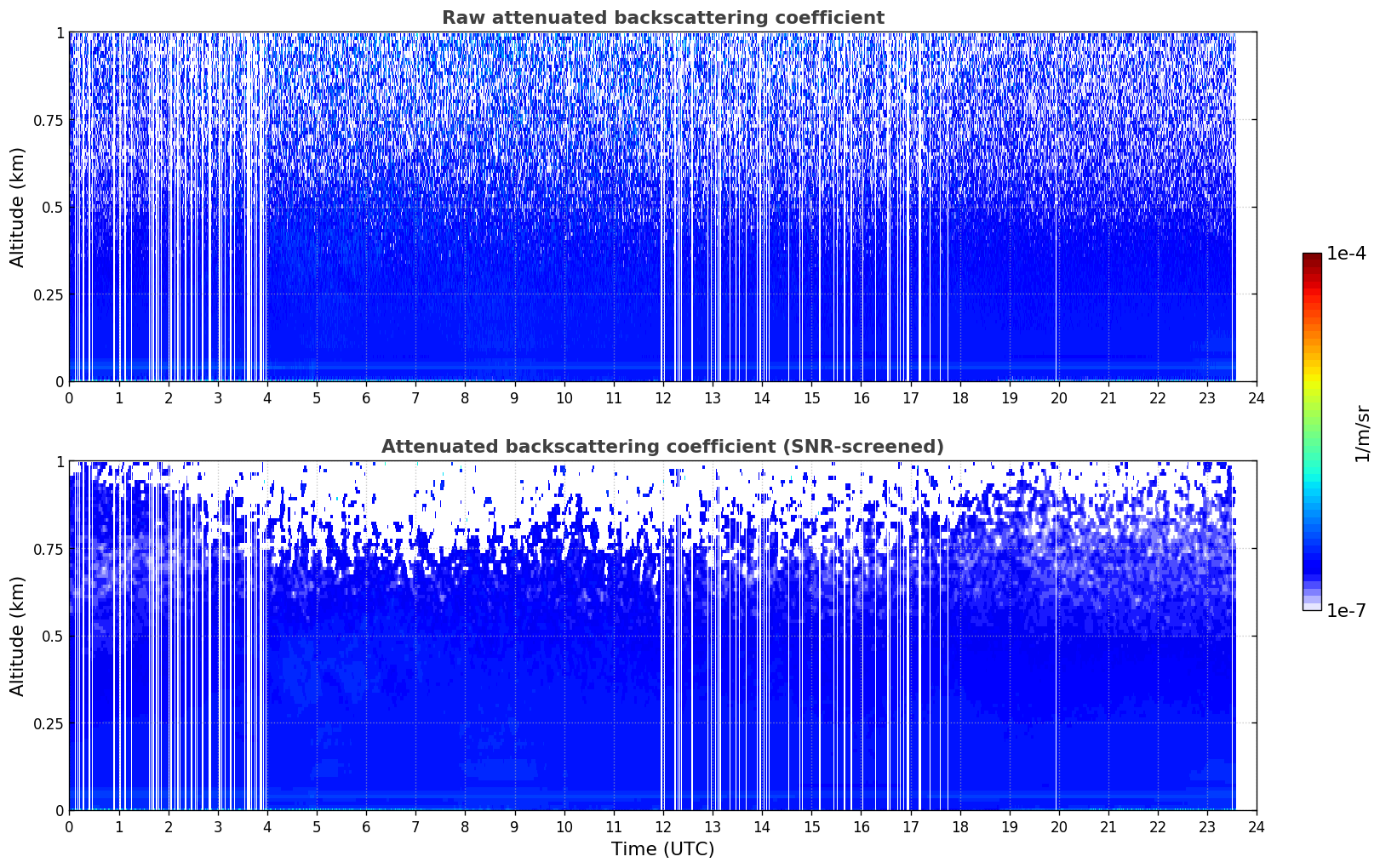This screenshot has height=868, width=1380.
Task: Click the '21' time tick under the bottom plot
Action: [1108, 827]
